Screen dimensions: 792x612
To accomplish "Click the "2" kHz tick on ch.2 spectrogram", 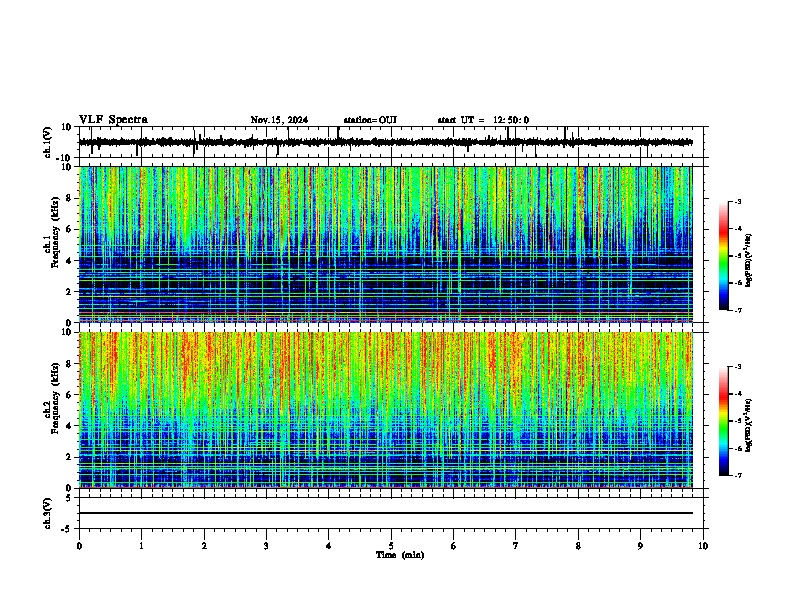I will pyautogui.click(x=69, y=457).
